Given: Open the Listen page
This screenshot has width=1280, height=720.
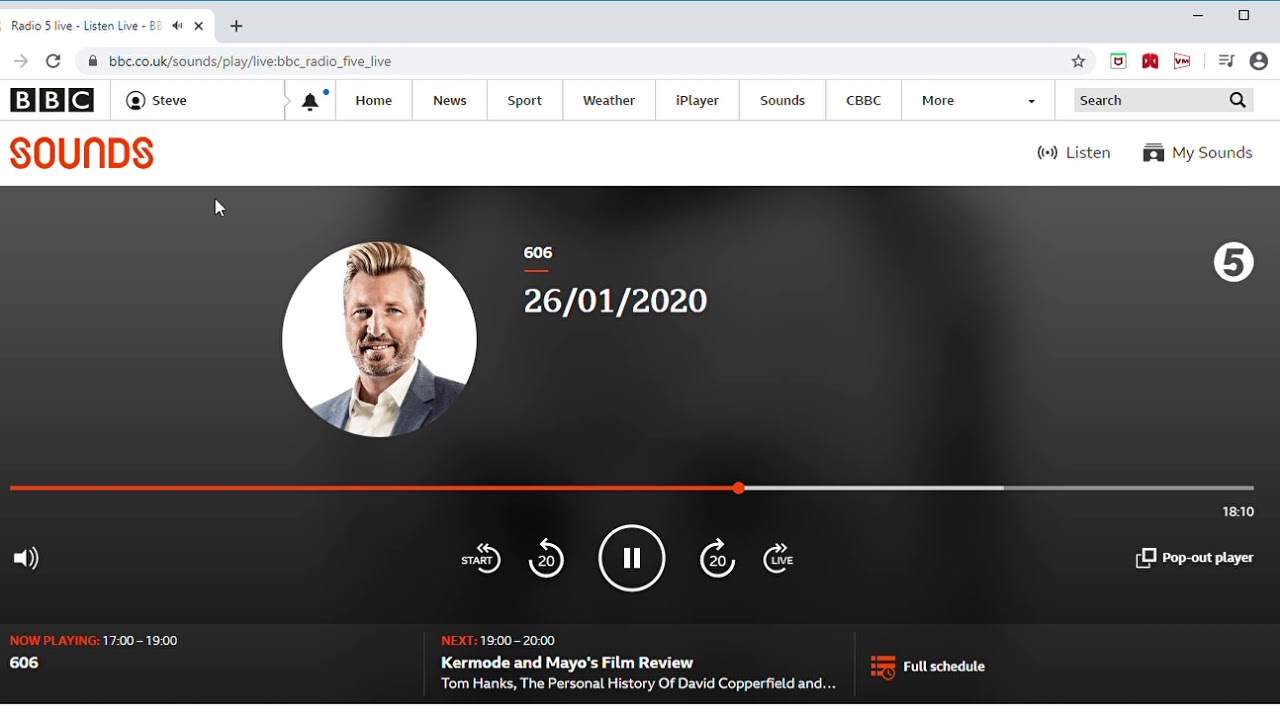Looking at the screenshot, I should click(x=1074, y=153).
